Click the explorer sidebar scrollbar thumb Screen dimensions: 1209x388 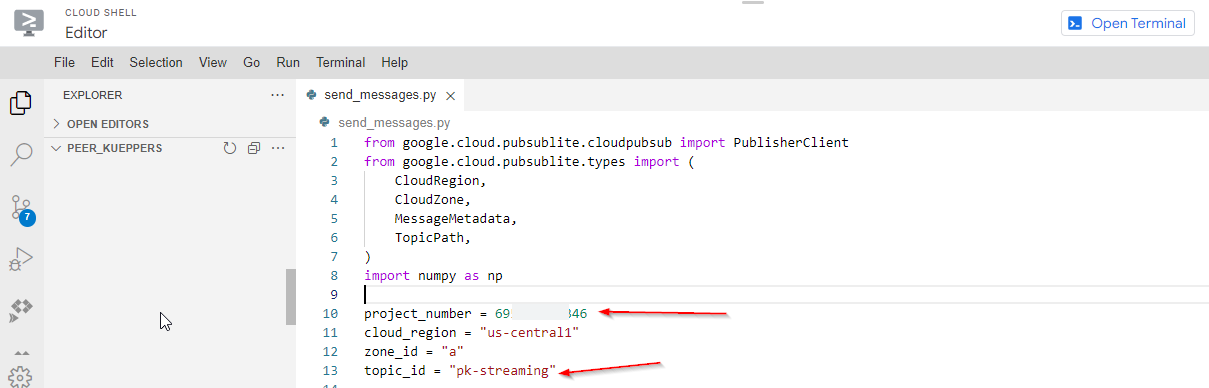coord(291,297)
